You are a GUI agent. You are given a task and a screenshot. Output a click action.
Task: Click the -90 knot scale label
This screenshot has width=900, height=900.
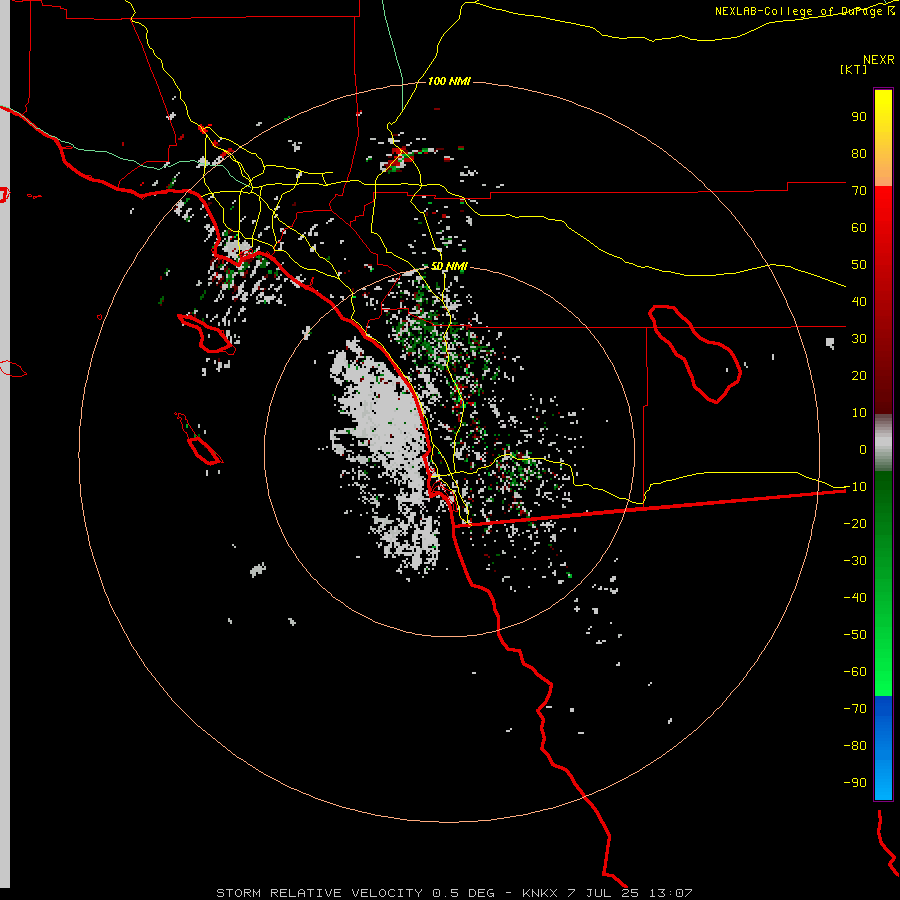(x=855, y=783)
